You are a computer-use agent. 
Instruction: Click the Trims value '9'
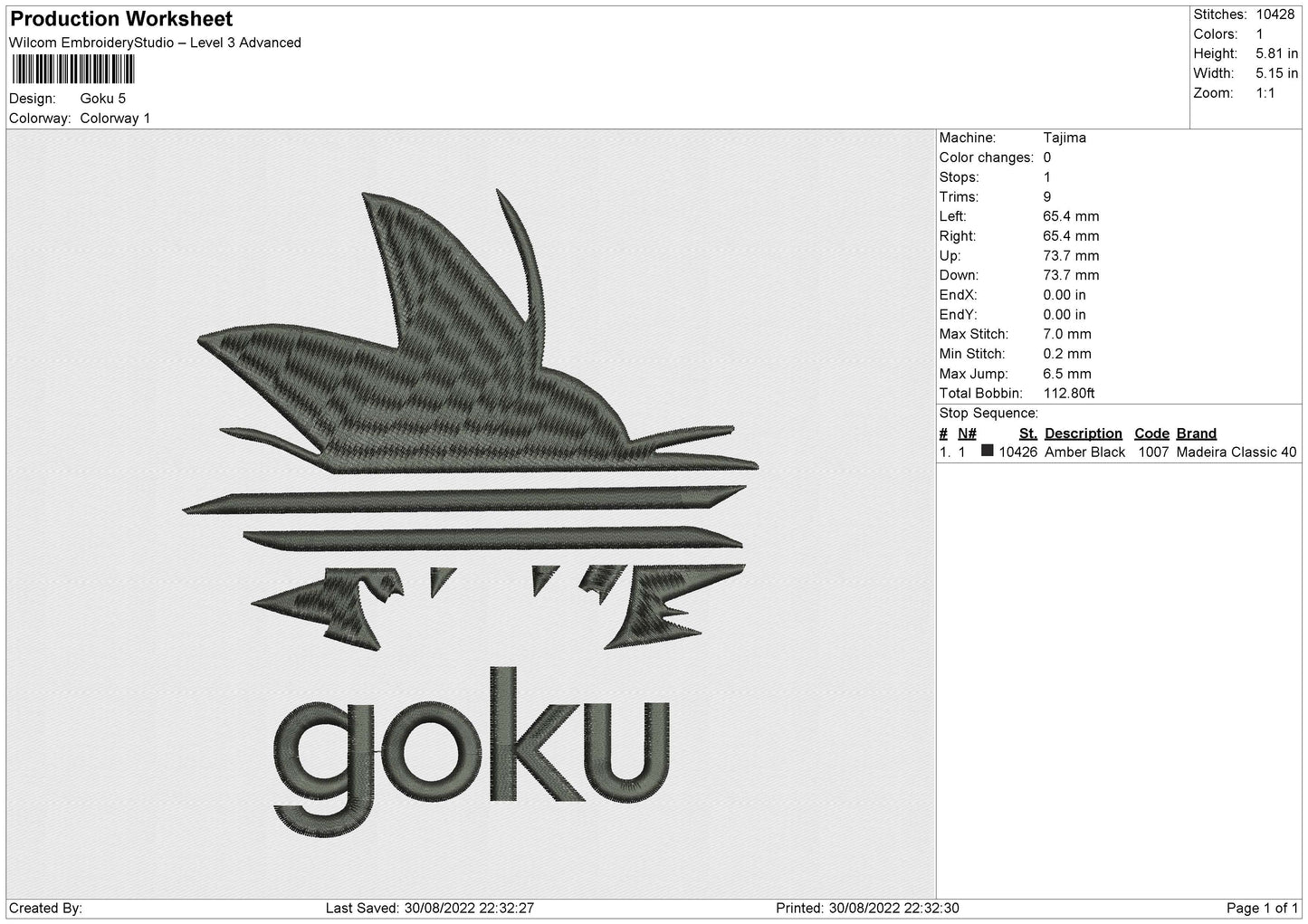[x=1047, y=196]
